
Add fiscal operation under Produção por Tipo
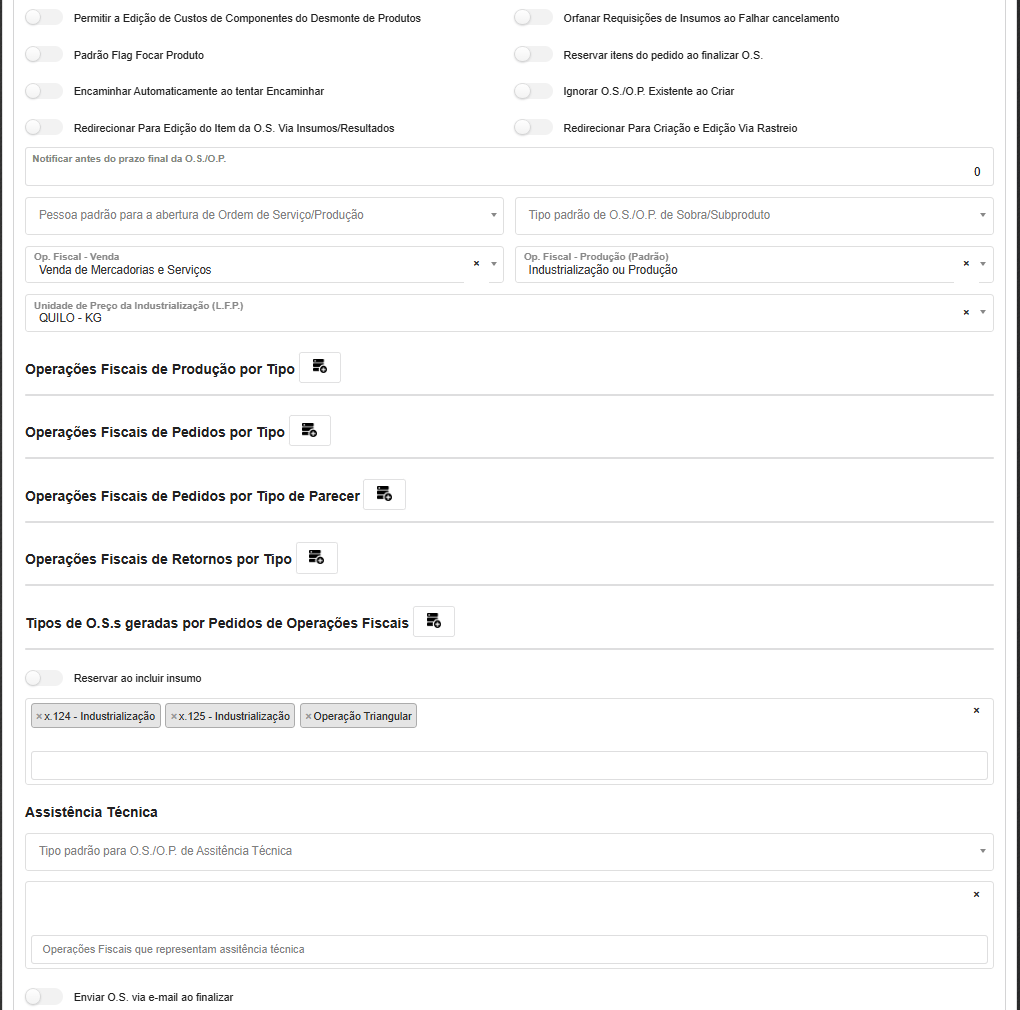click(x=320, y=367)
